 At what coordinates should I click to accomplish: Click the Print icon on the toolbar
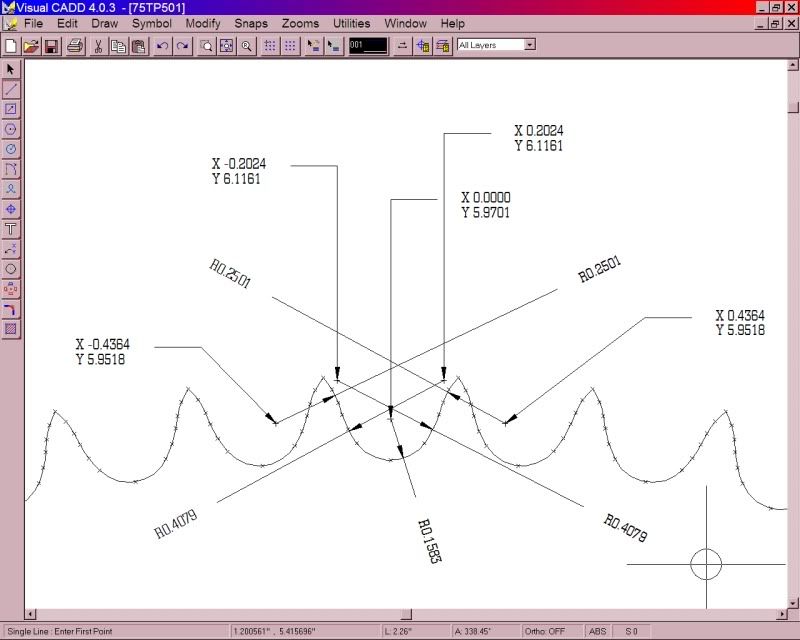pos(75,45)
